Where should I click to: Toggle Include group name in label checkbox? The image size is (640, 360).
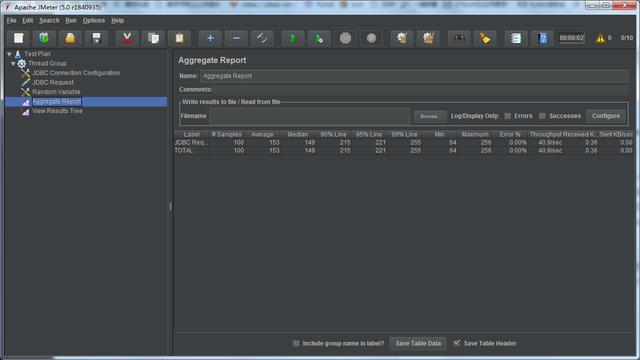coord(296,344)
